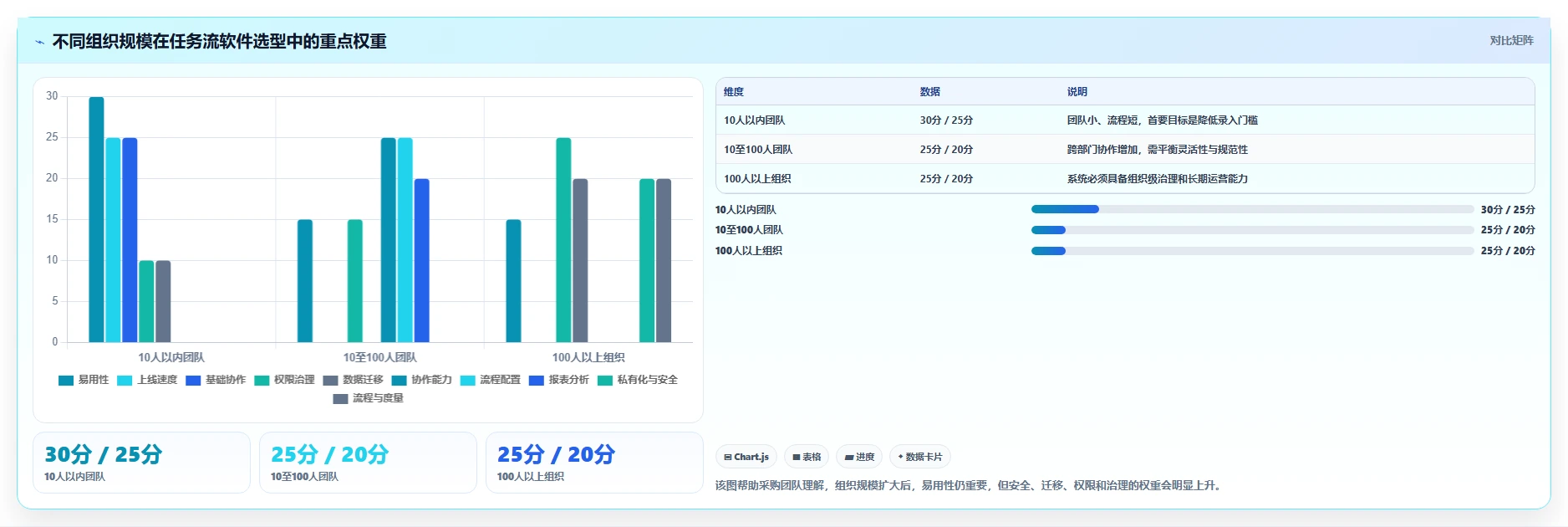Click the 10人以内团队 progress row label
Image resolution: width=1568 pixels, height=527 pixels.
(746, 210)
